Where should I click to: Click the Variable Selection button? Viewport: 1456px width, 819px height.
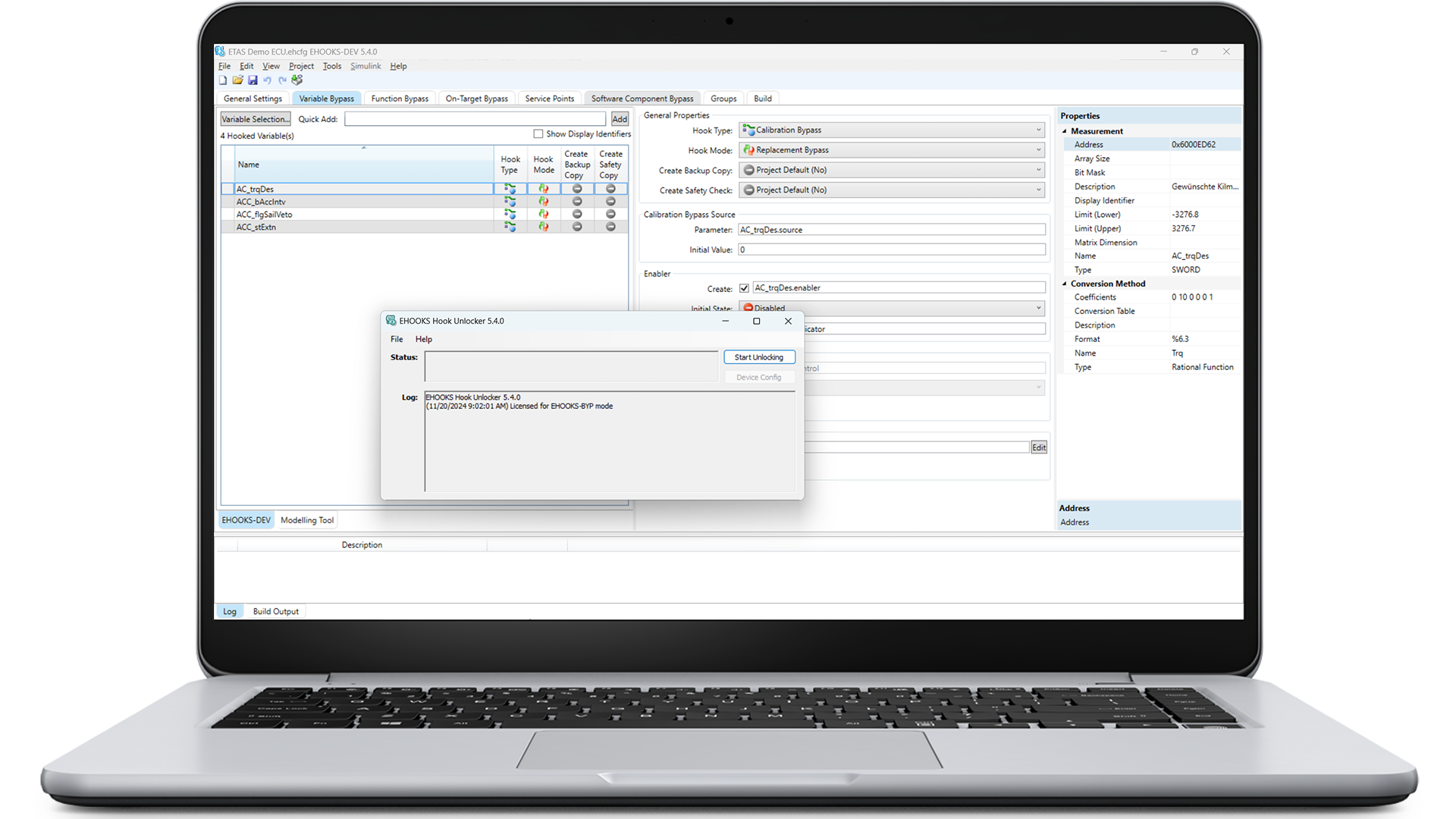click(x=256, y=119)
